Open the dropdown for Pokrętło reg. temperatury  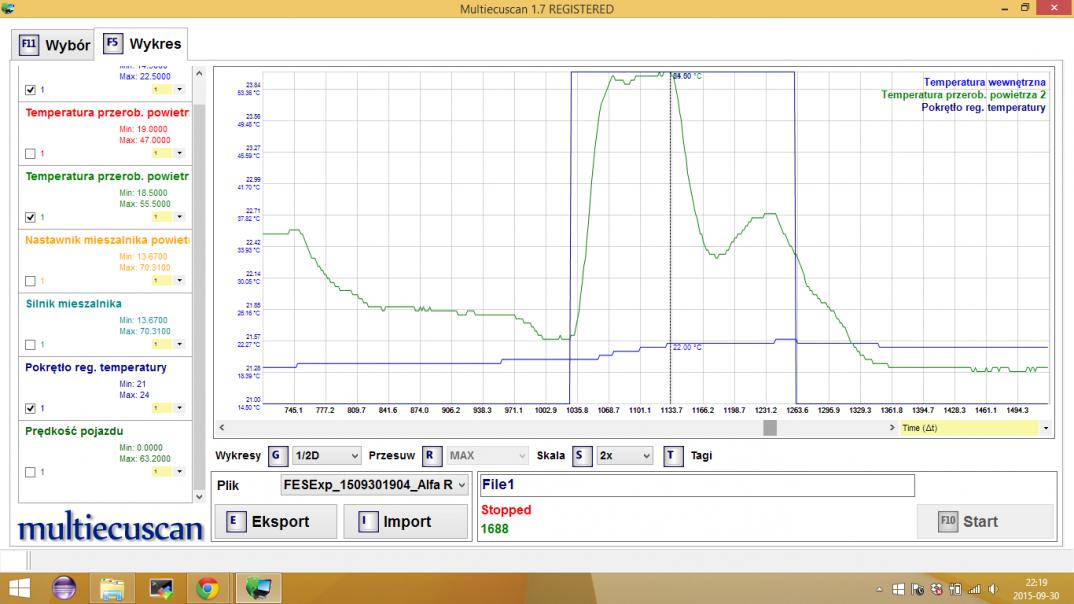point(179,408)
